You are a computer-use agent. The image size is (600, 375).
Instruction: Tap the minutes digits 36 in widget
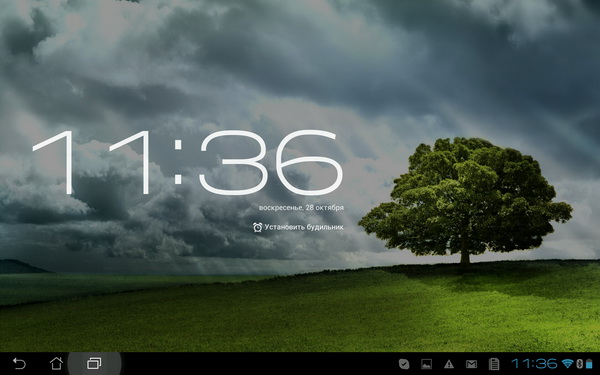(271, 162)
